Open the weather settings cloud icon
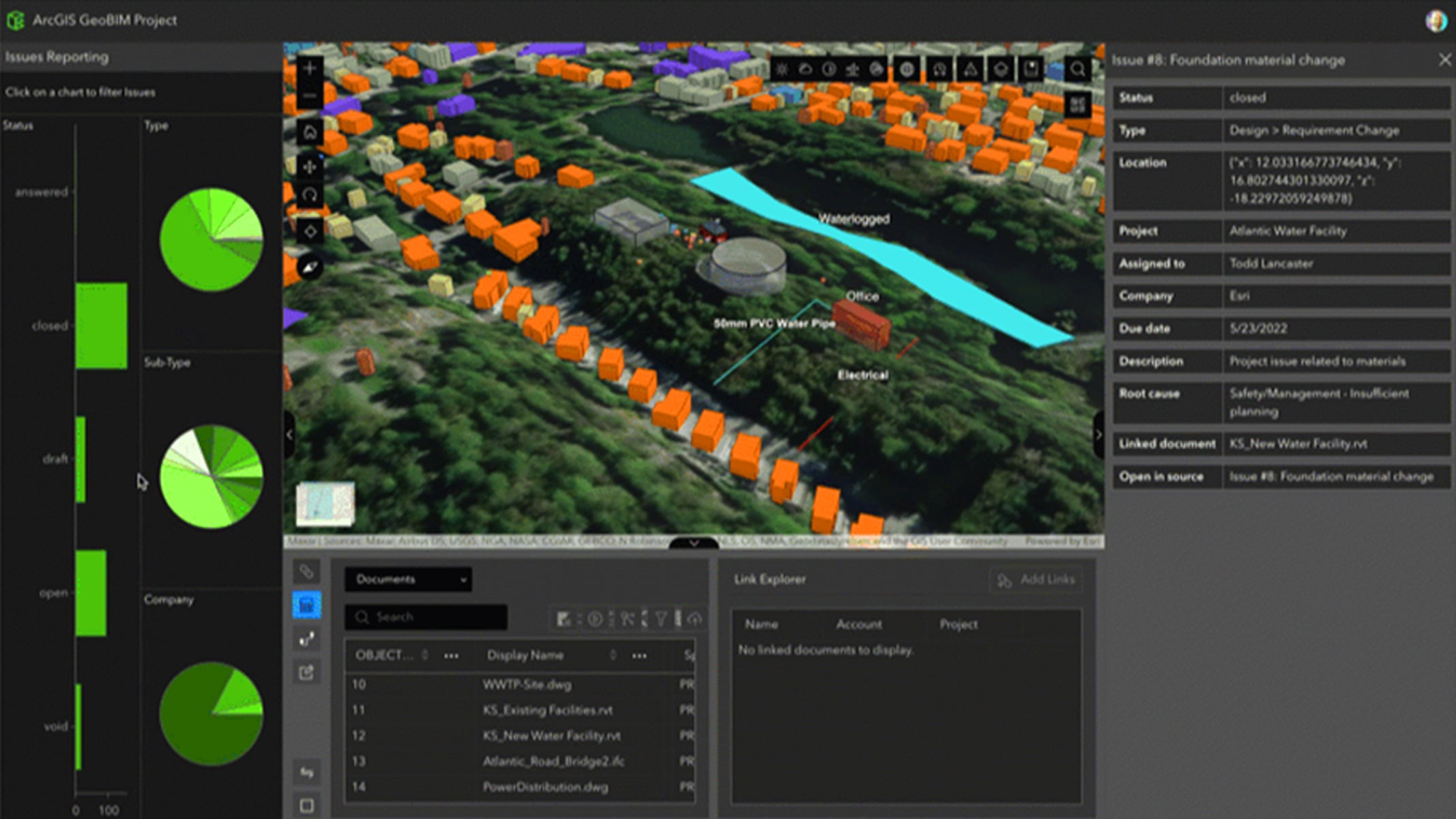1456x819 pixels. [x=806, y=68]
